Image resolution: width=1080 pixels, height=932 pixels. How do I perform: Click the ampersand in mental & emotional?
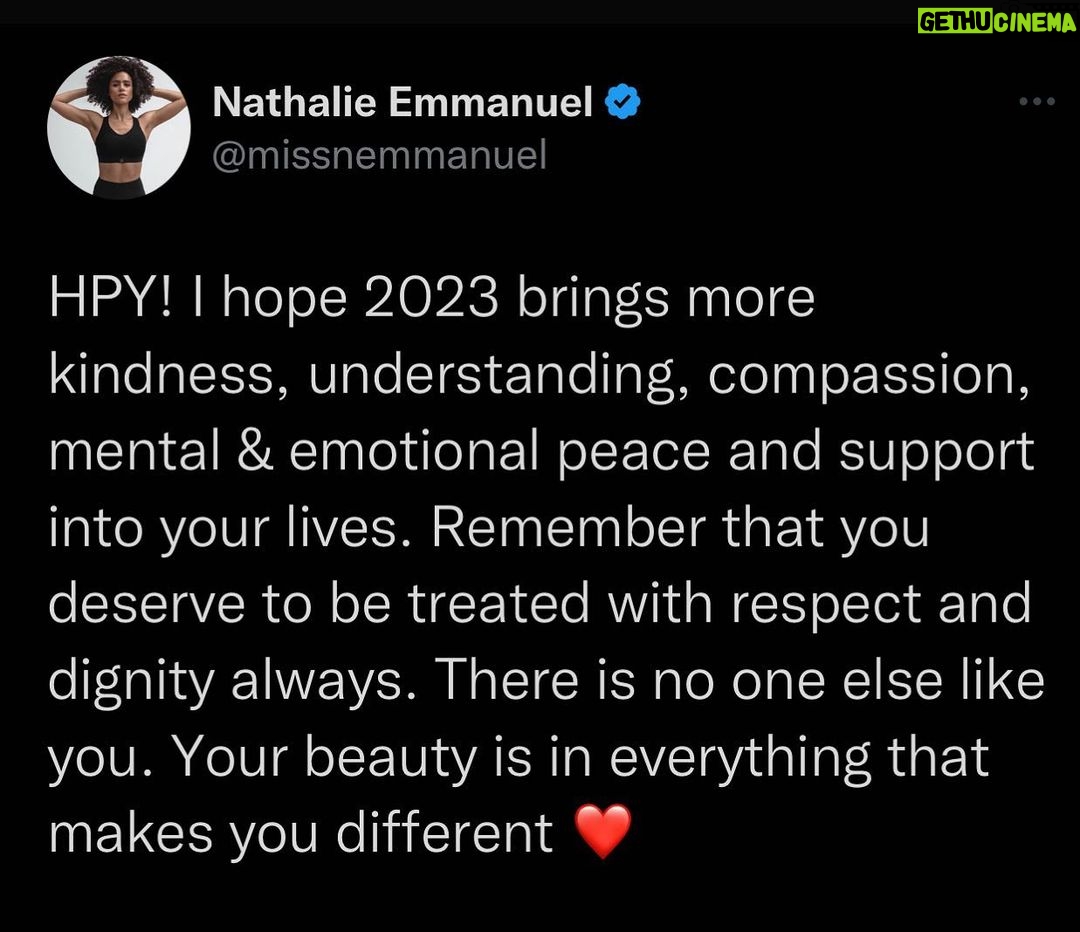click(255, 451)
